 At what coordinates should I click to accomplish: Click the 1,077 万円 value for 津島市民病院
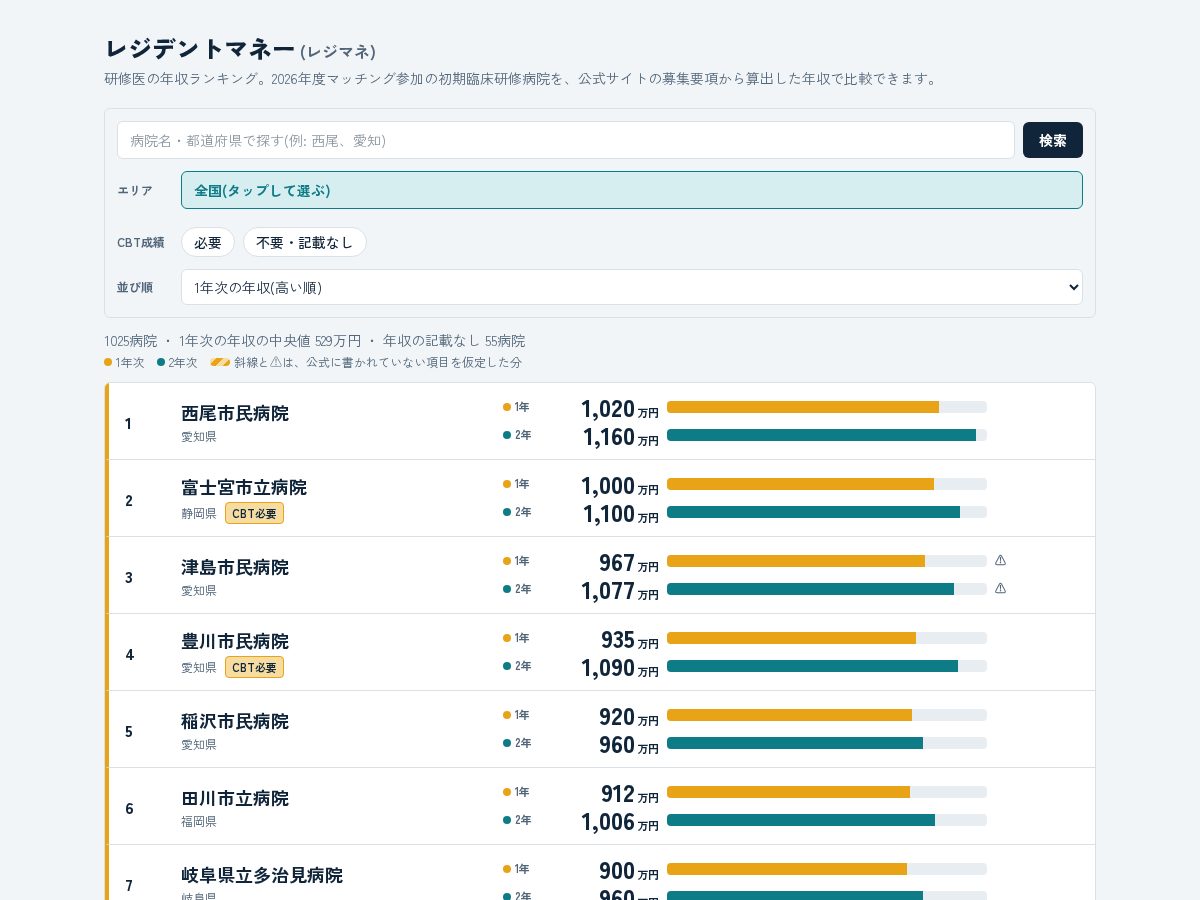[x=619, y=591]
